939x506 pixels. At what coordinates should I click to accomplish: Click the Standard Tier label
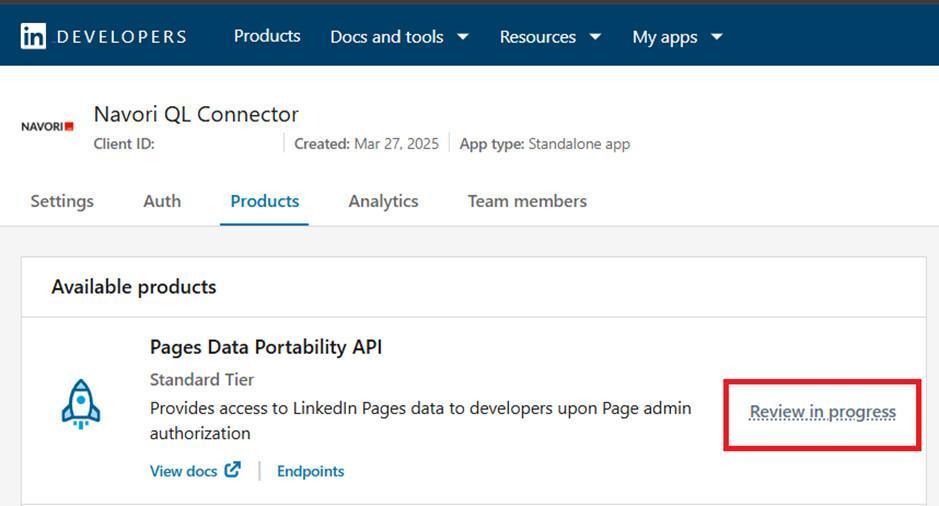point(202,380)
